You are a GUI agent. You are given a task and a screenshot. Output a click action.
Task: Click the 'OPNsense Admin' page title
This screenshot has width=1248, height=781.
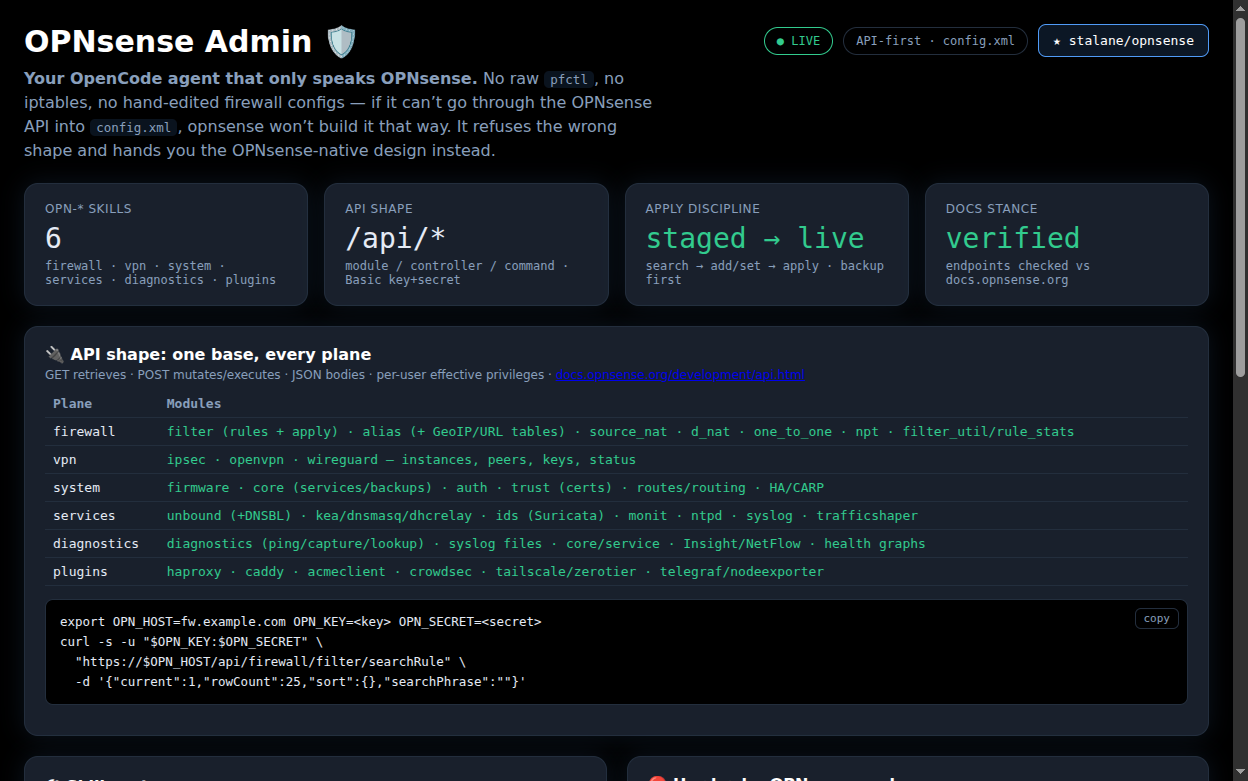click(168, 41)
